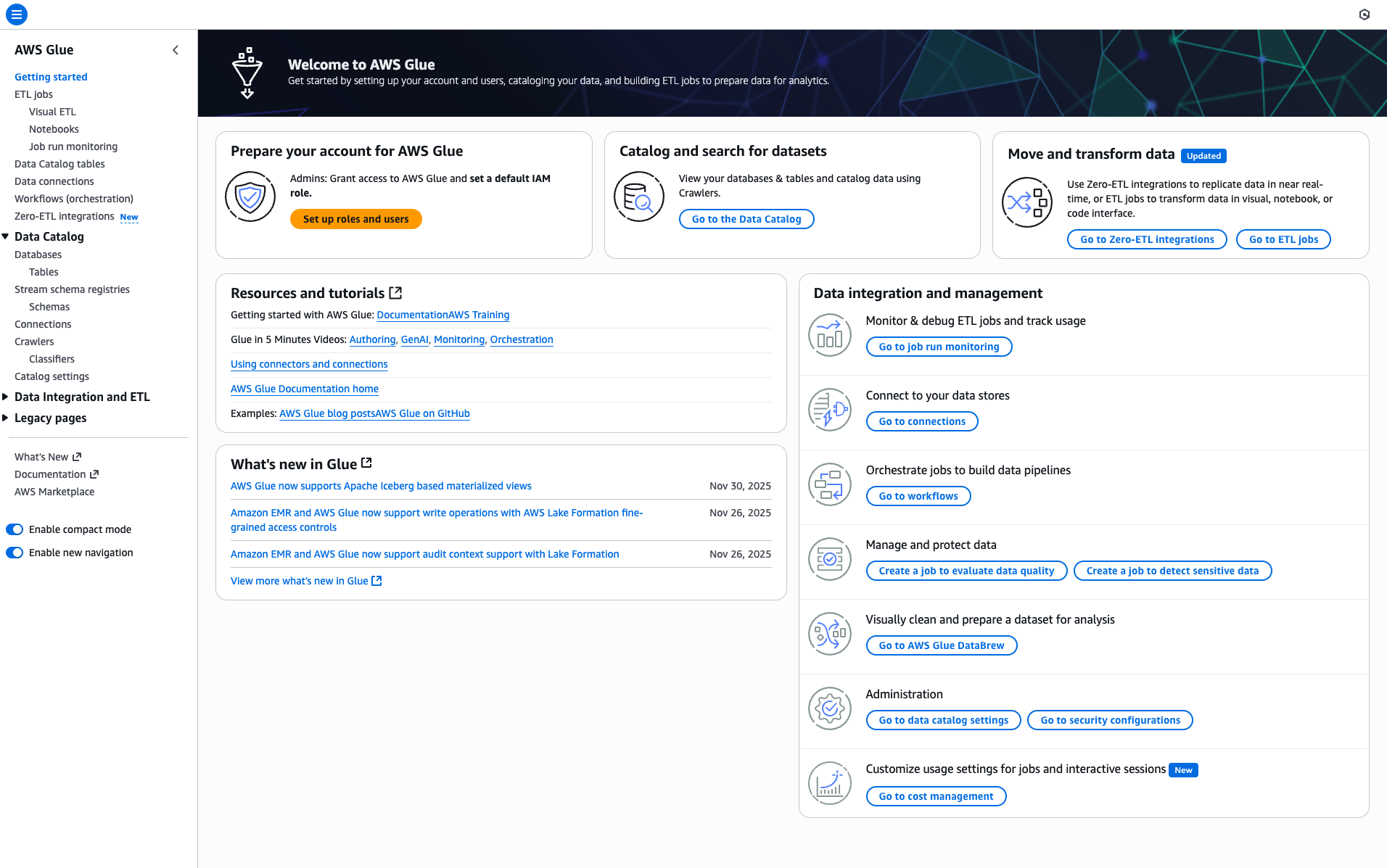Image resolution: width=1387 pixels, height=868 pixels.
Task: Collapse the left navigation panel with the chevron
Action: click(x=175, y=50)
